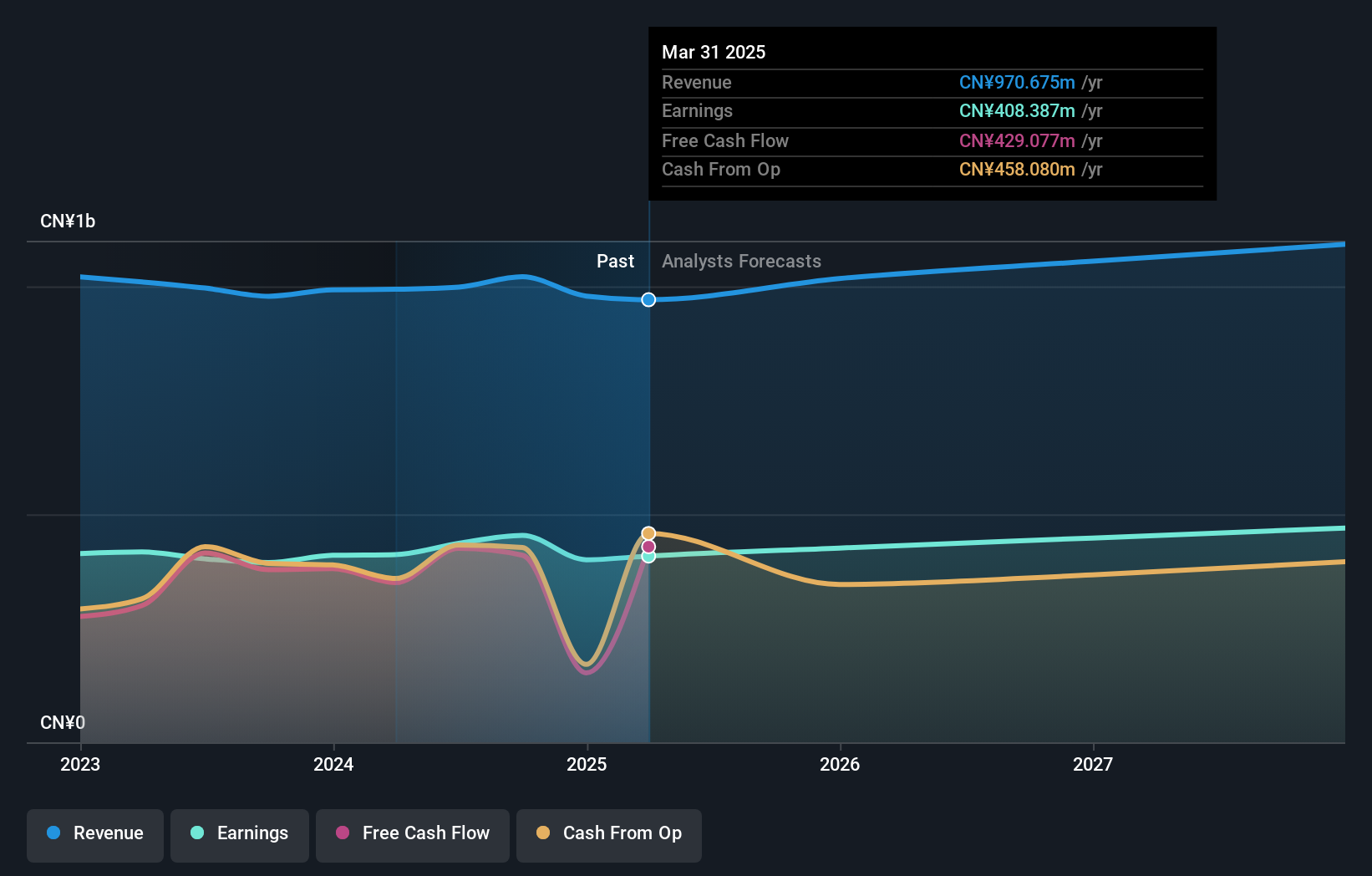This screenshot has height=876, width=1372.
Task: Click the Revenue row label in tooltip
Action: click(x=697, y=83)
